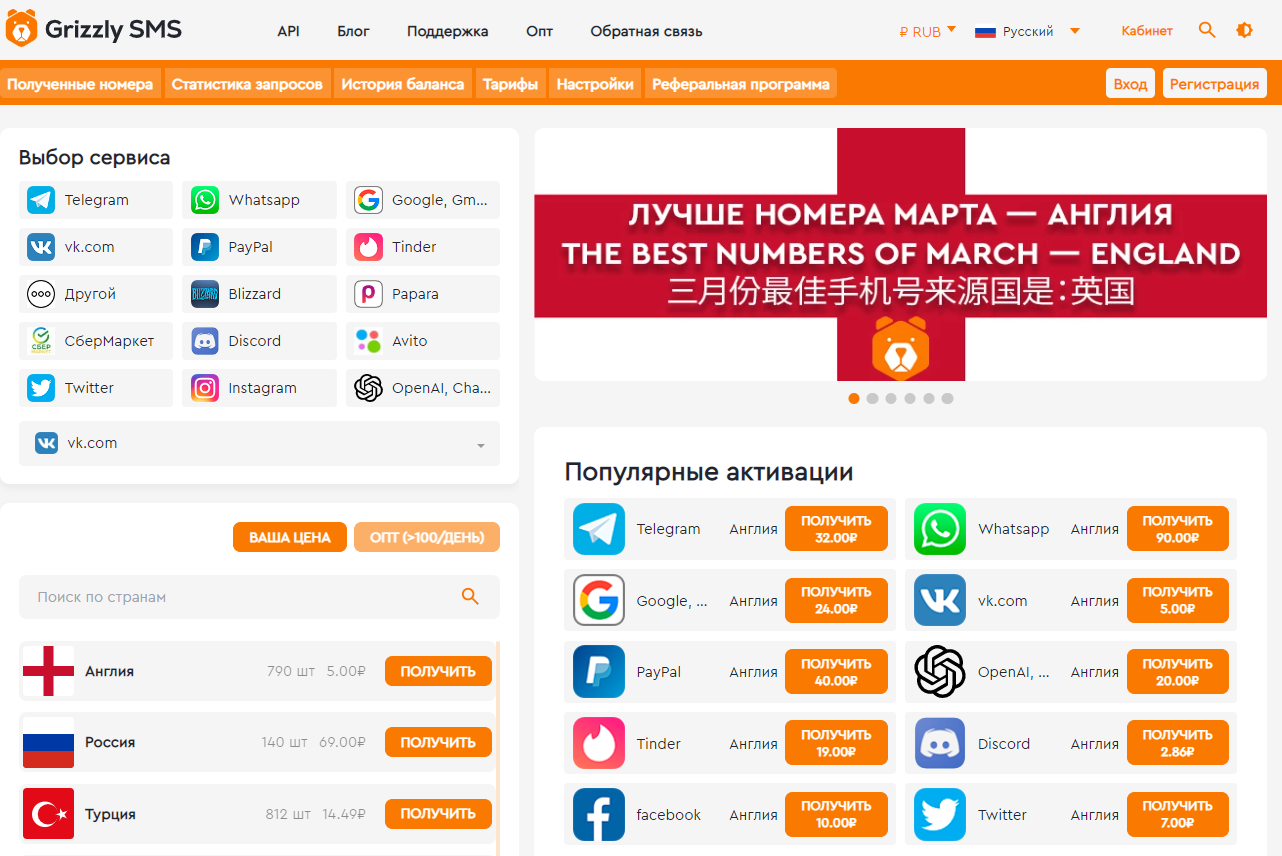Click the Turkey flag in country list
Viewport: 1282px width, 856px height.
point(48,814)
